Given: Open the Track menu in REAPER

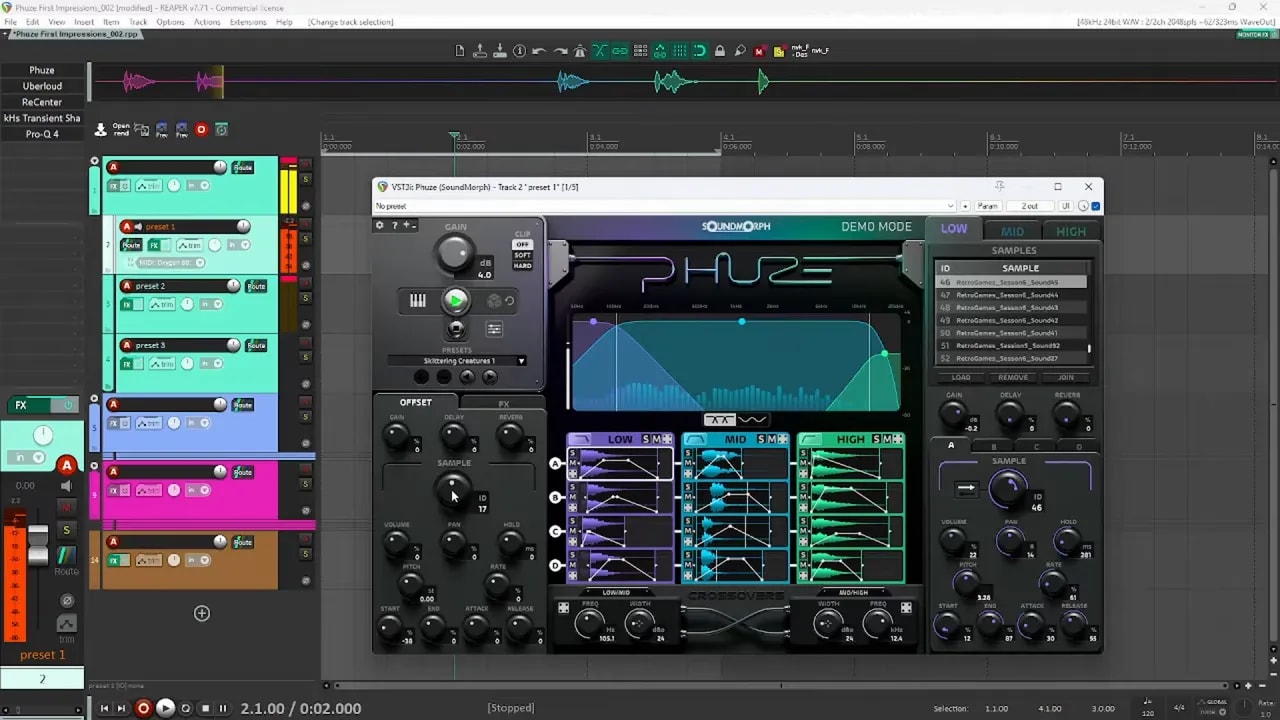Looking at the screenshot, I should pos(138,22).
